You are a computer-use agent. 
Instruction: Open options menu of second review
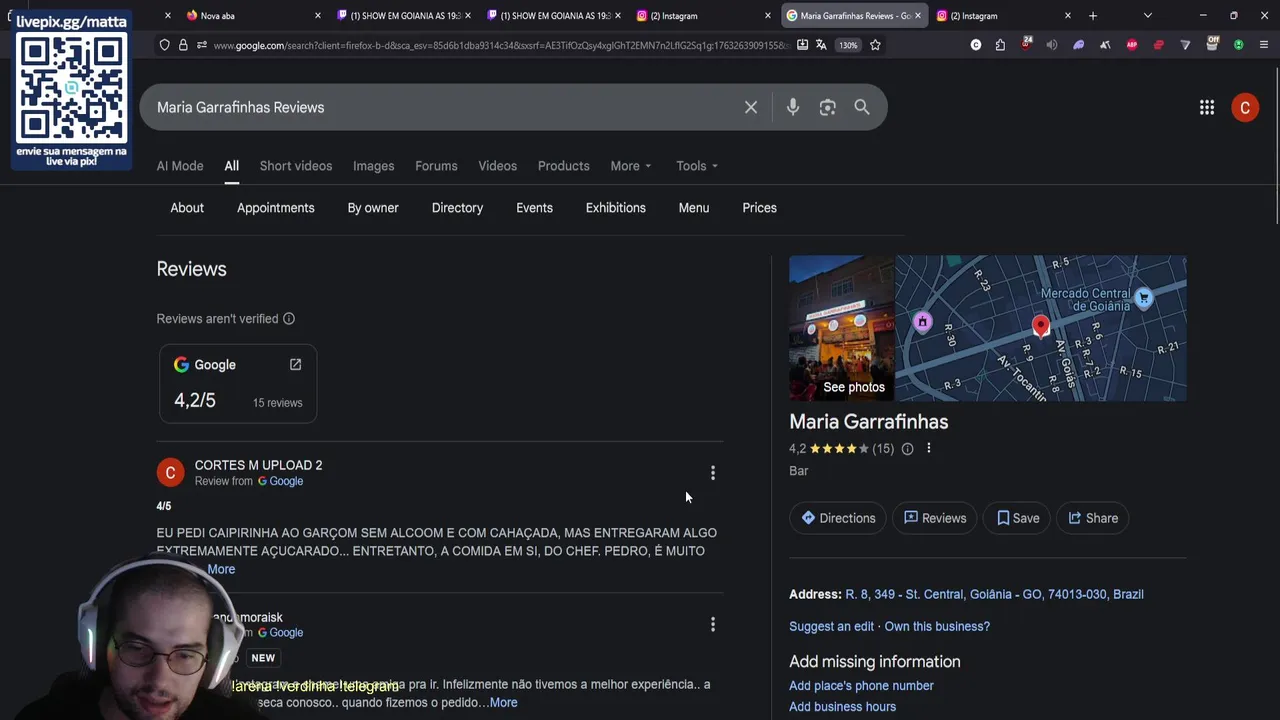pyautogui.click(x=713, y=625)
